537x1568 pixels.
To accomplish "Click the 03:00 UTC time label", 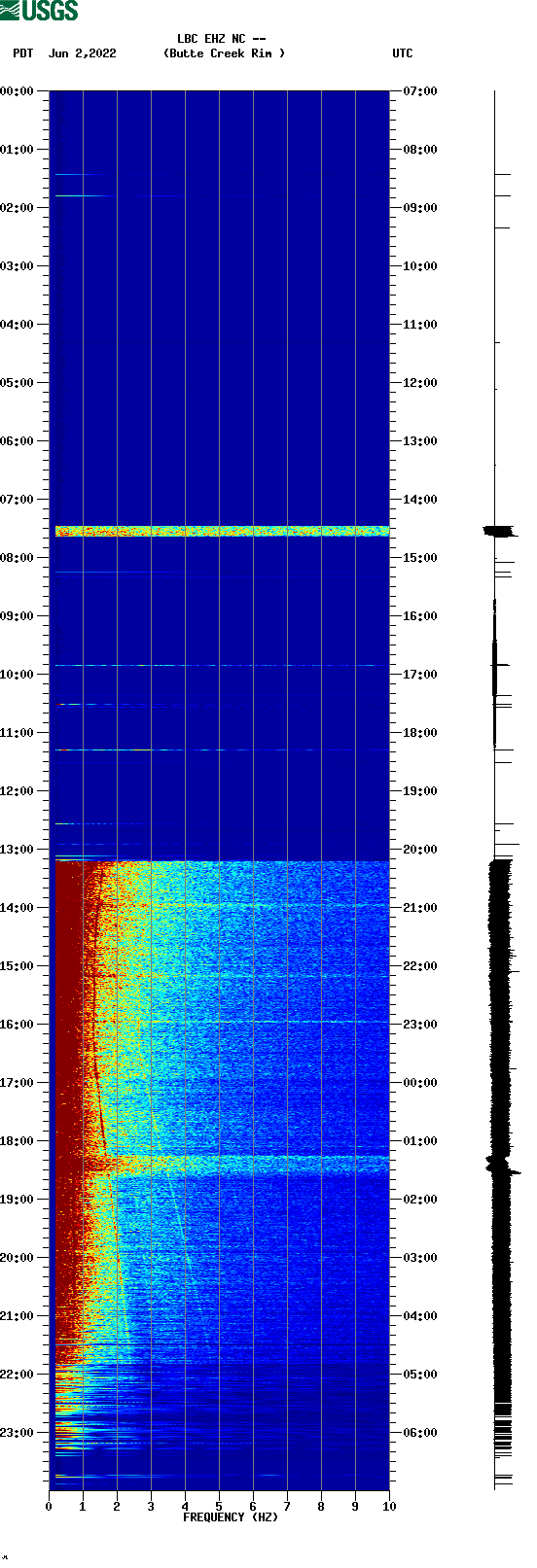I will pyautogui.click(x=420, y=1258).
